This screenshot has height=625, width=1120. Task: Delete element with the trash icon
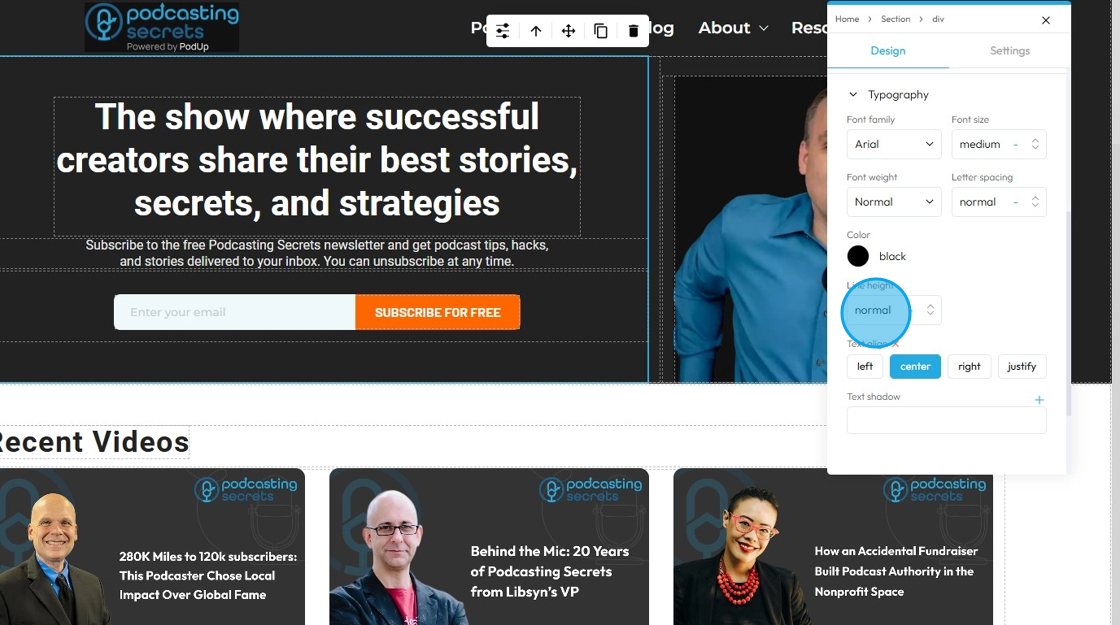coord(633,31)
